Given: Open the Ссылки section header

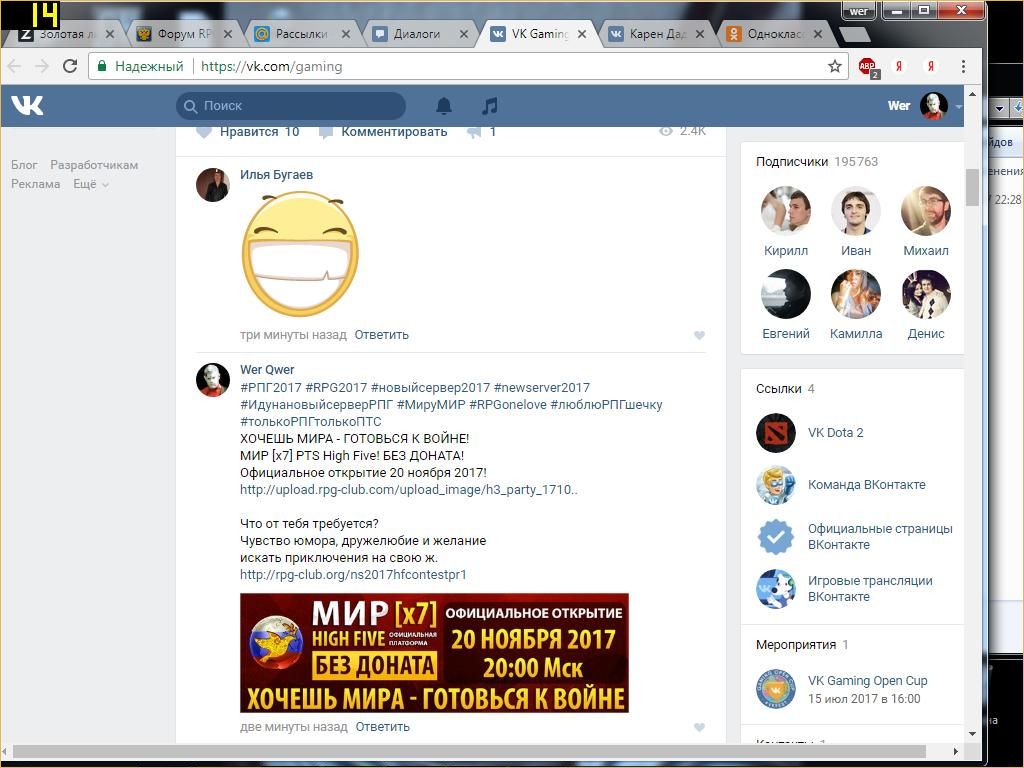Looking at the screenshot, I should coord(785,389).
